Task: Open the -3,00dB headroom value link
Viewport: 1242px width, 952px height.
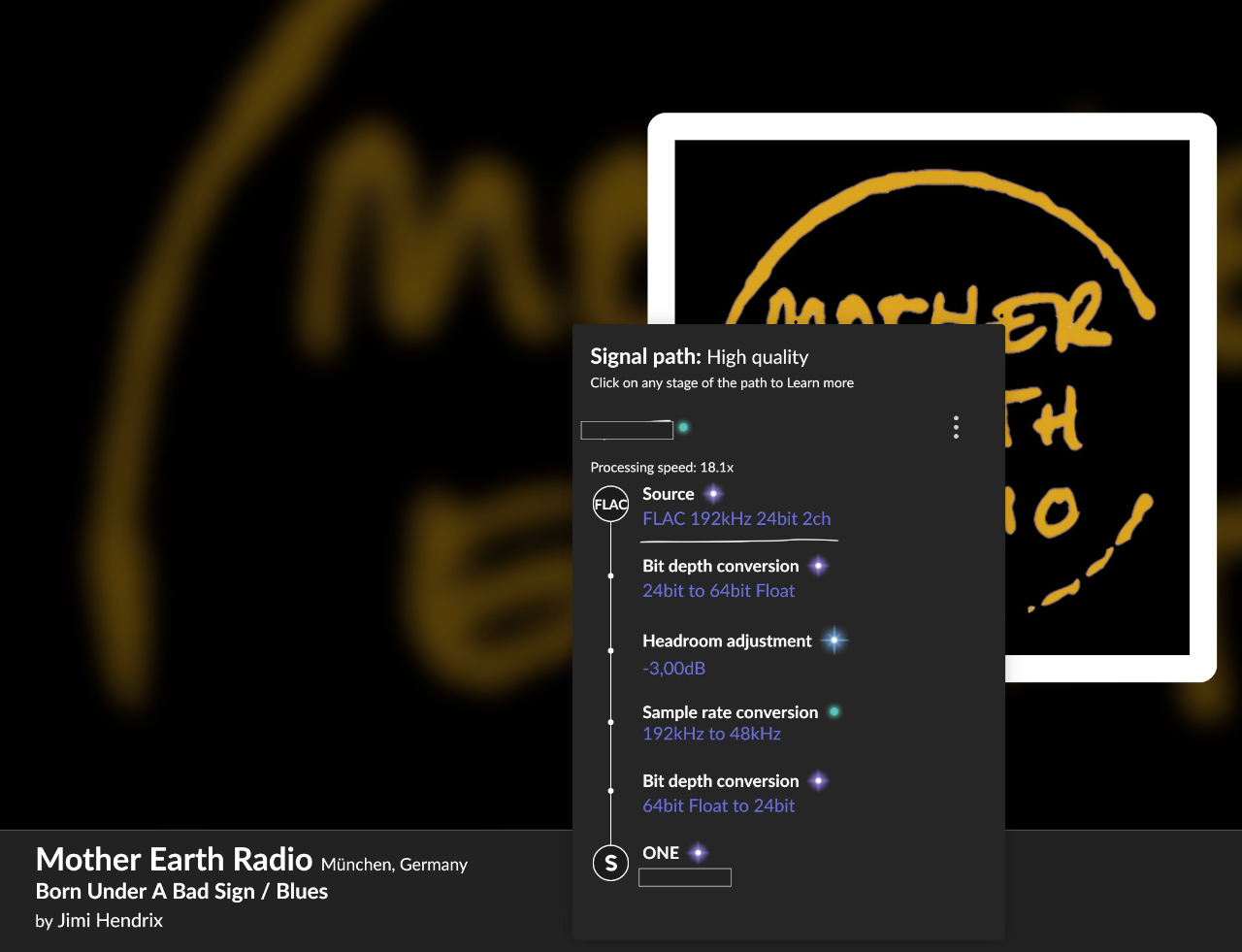Action: [673, 669]
